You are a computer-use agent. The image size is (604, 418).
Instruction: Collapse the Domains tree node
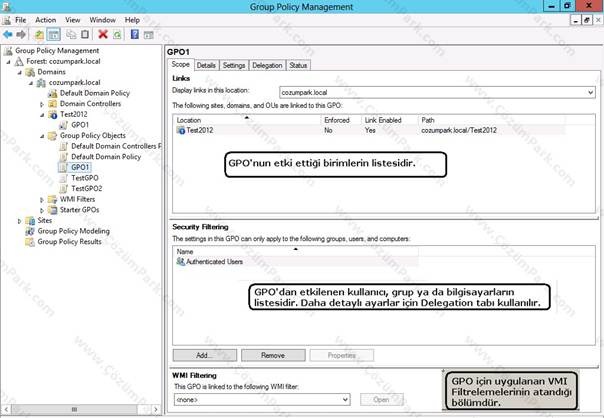click(20, 72)
